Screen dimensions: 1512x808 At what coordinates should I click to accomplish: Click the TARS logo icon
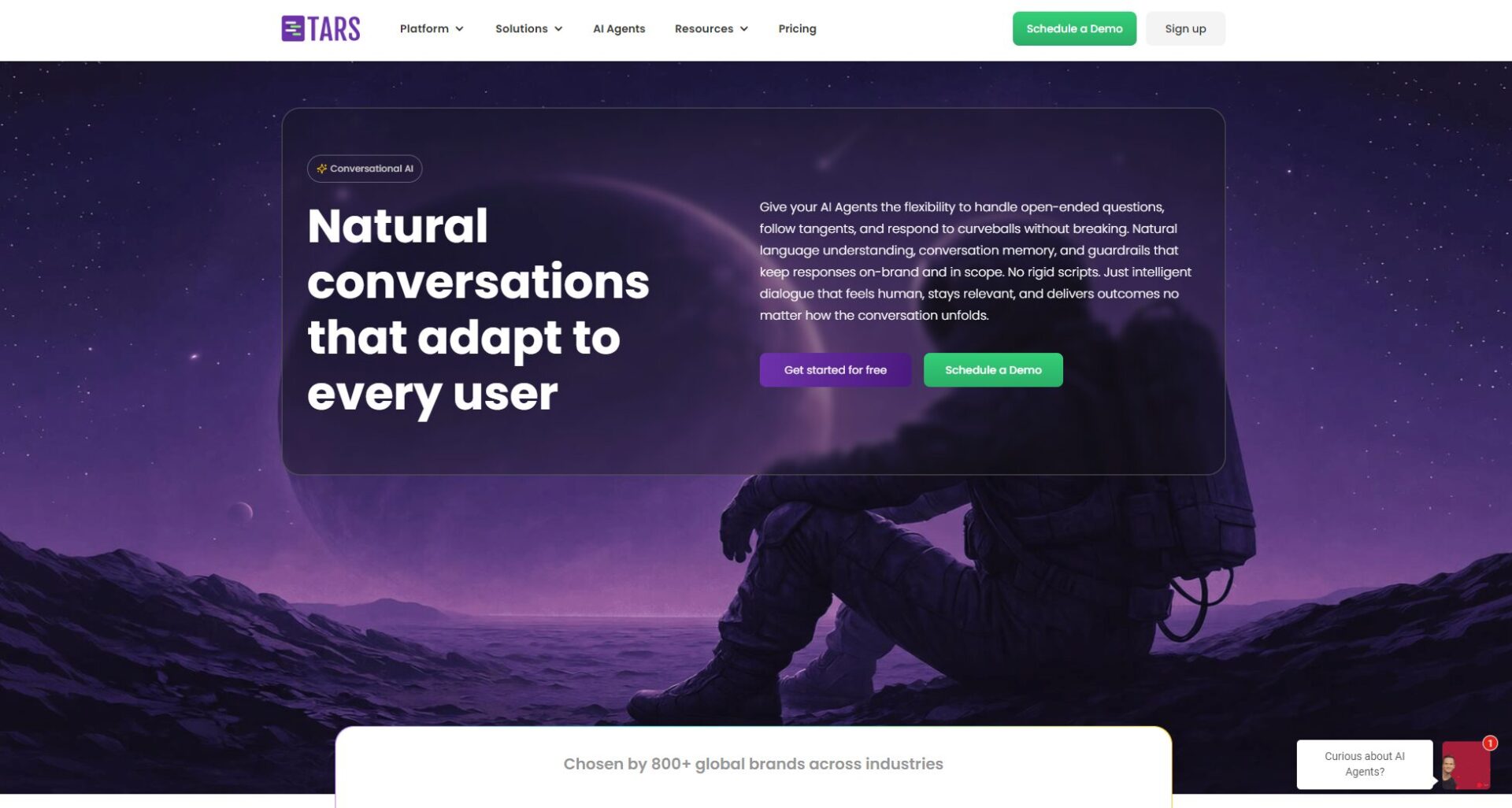point(293,28)
